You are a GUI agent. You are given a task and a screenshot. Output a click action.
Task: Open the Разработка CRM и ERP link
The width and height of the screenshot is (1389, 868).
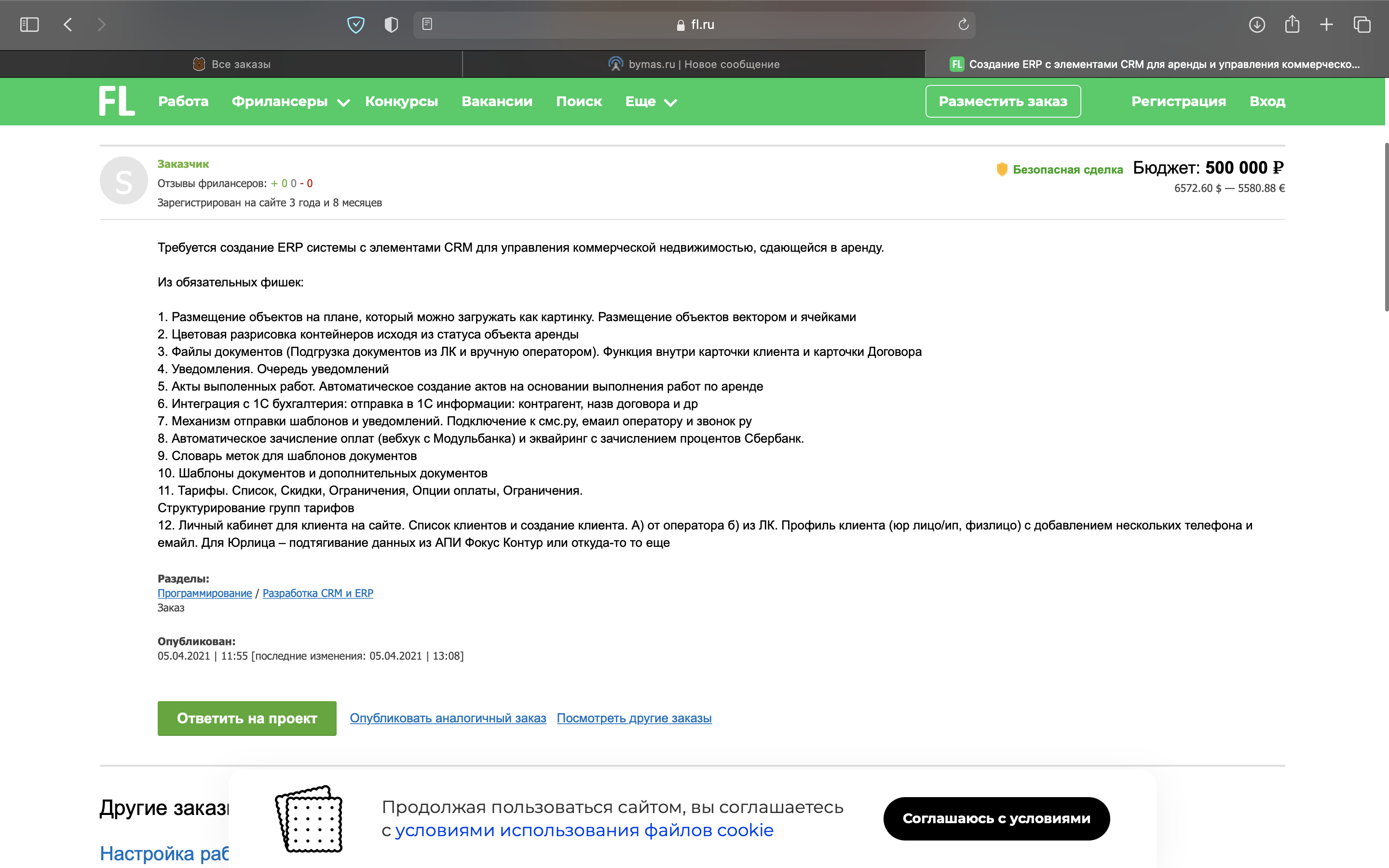[318, 593]
